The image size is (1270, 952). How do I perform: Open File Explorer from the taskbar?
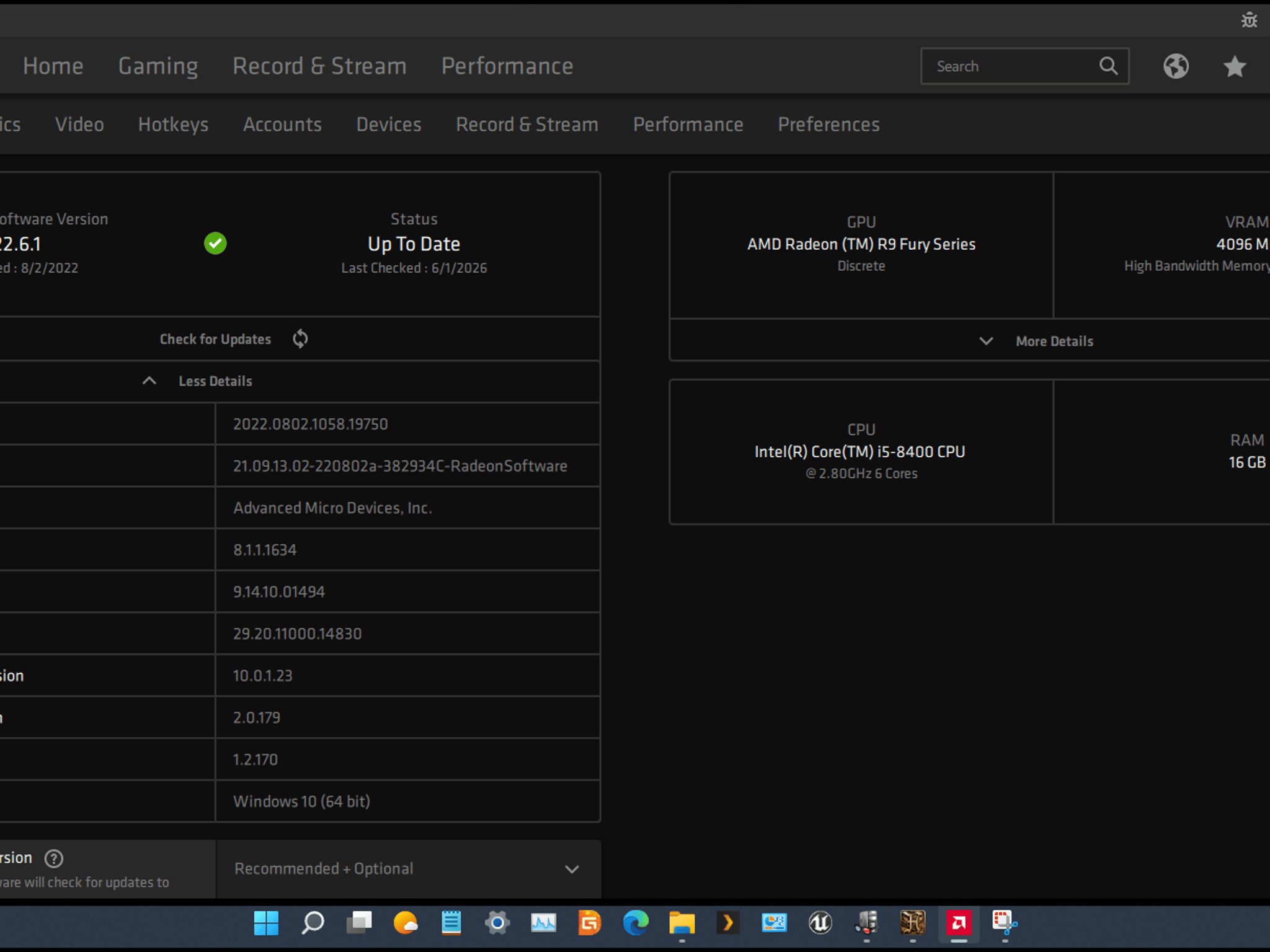coord(682,923)
